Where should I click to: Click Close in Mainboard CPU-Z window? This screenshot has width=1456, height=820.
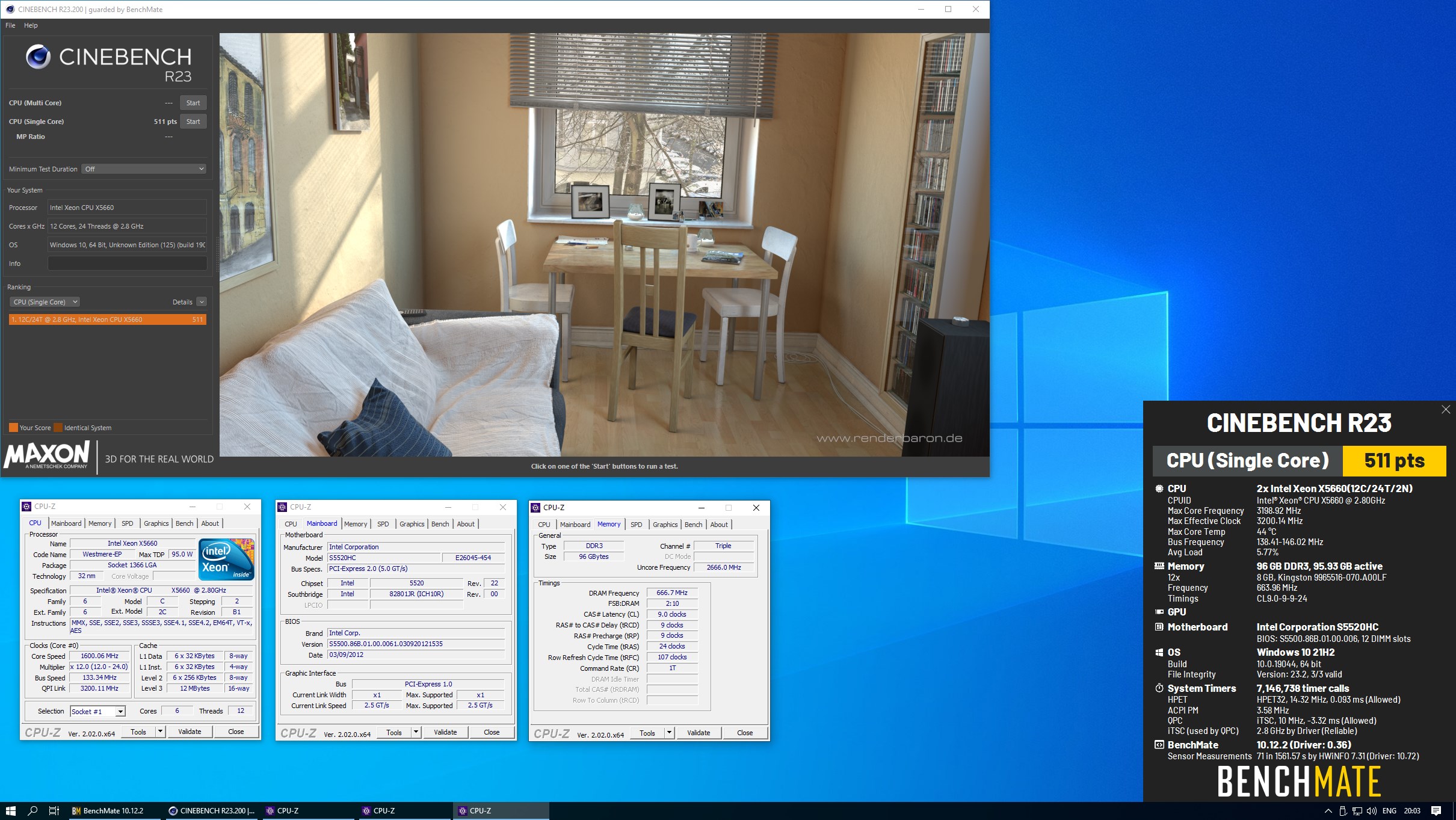tap(492, 732)
